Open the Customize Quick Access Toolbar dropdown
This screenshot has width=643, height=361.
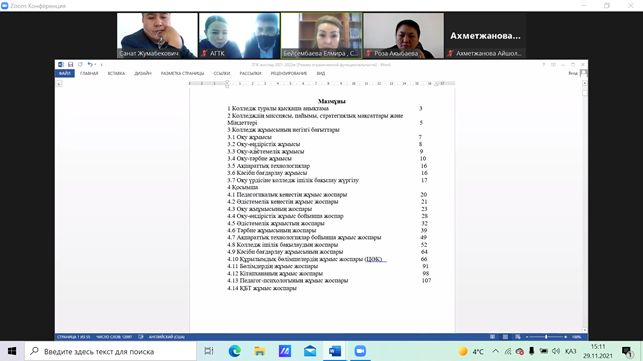[102, 64]
